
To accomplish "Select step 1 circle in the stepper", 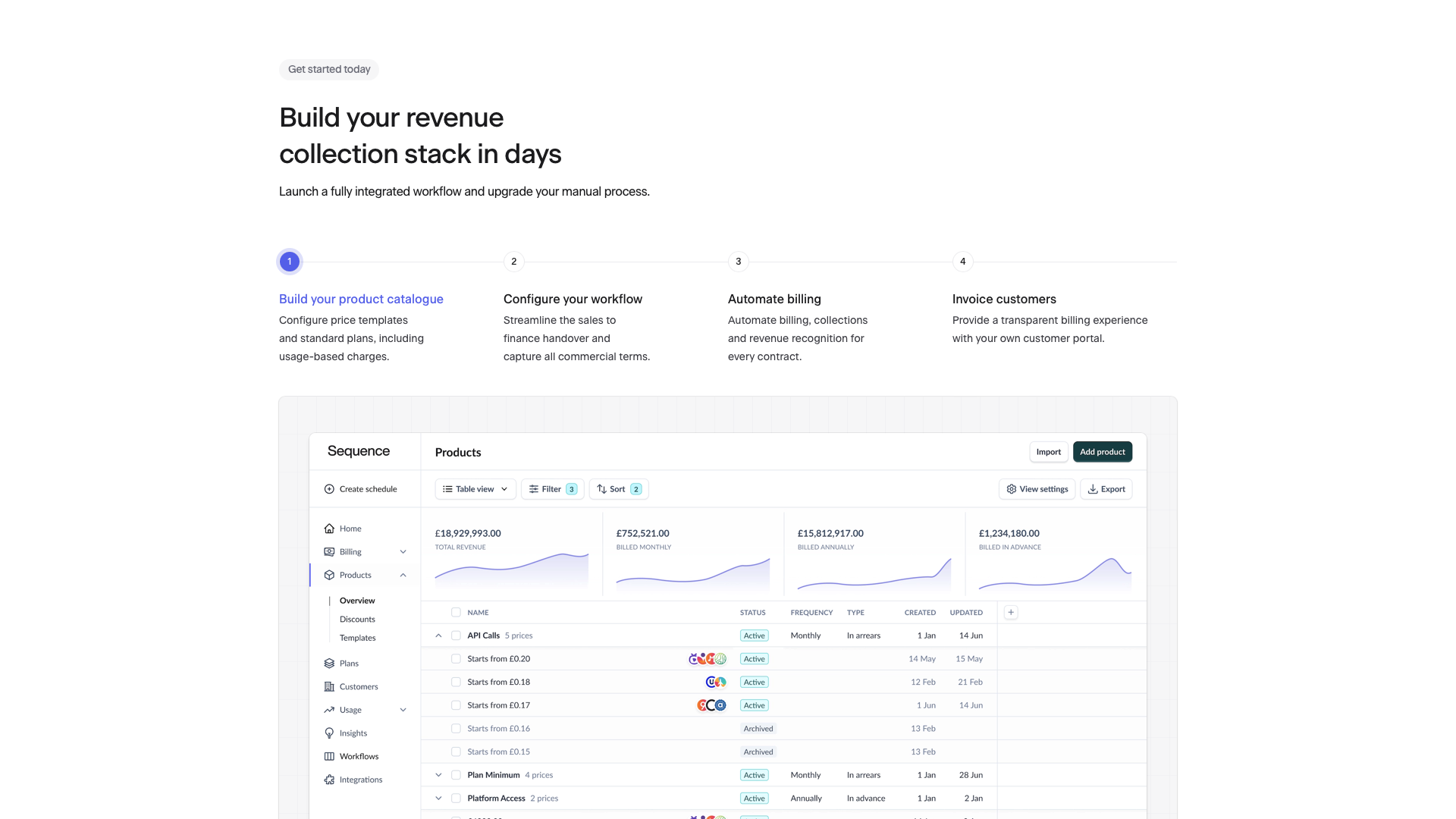I will pos(290,262).
